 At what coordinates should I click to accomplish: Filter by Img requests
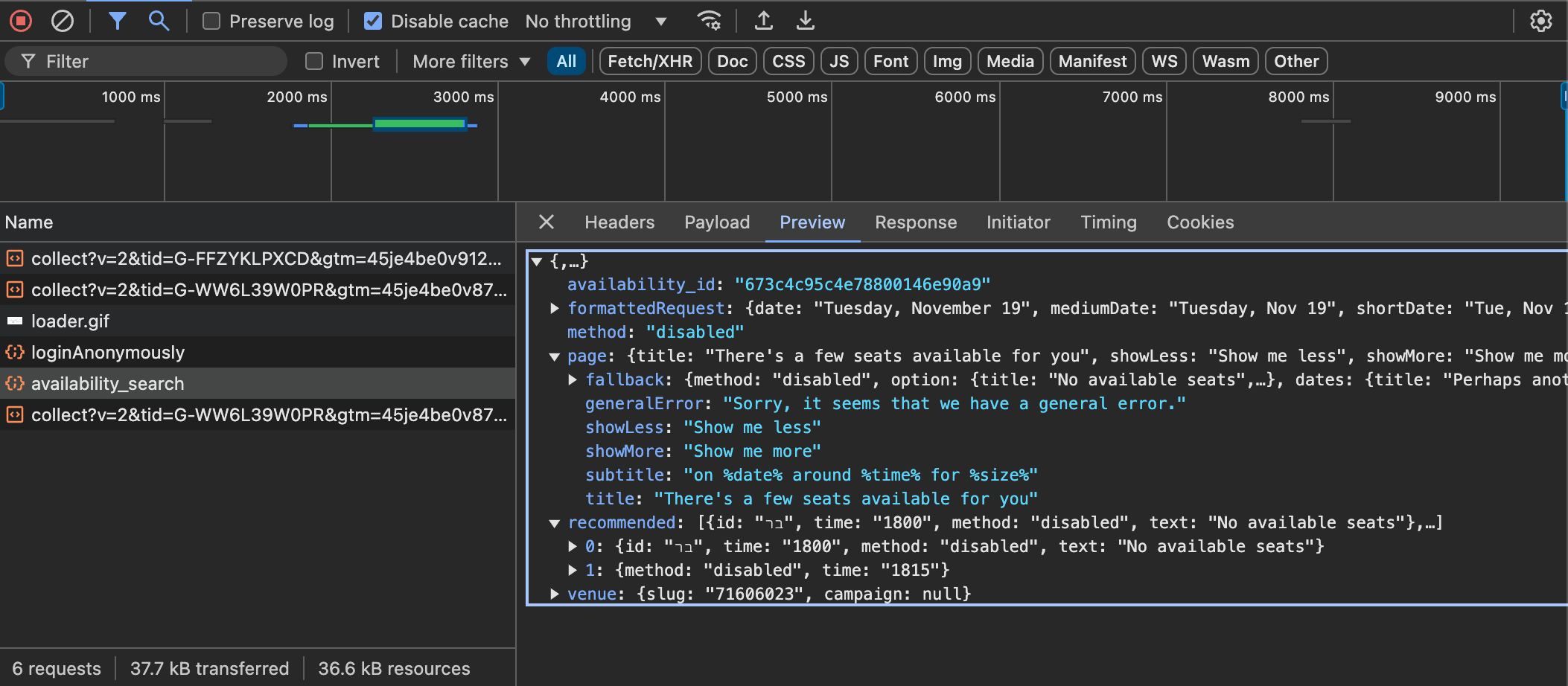pos(947,61)
